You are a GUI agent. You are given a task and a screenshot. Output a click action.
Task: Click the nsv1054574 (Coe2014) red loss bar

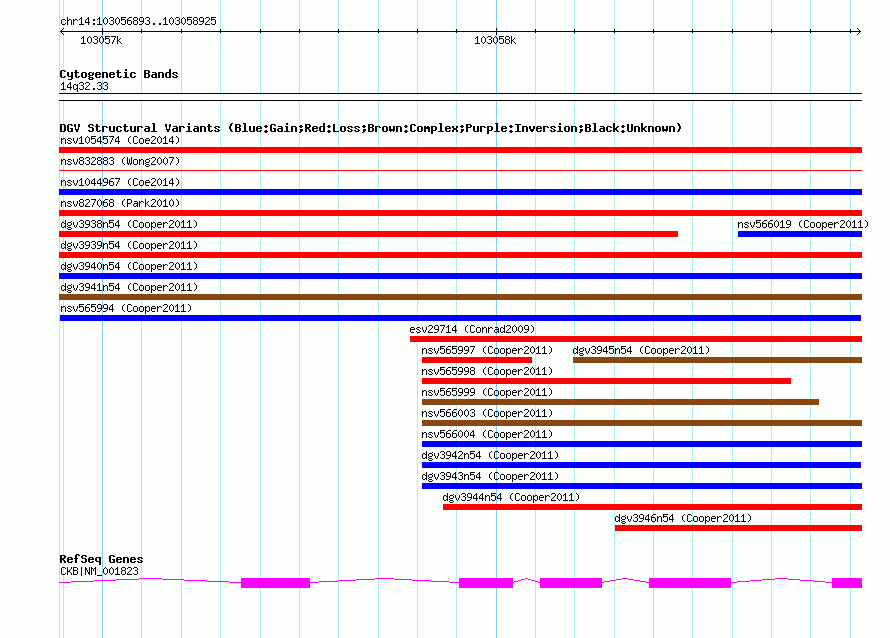(460, 150)
